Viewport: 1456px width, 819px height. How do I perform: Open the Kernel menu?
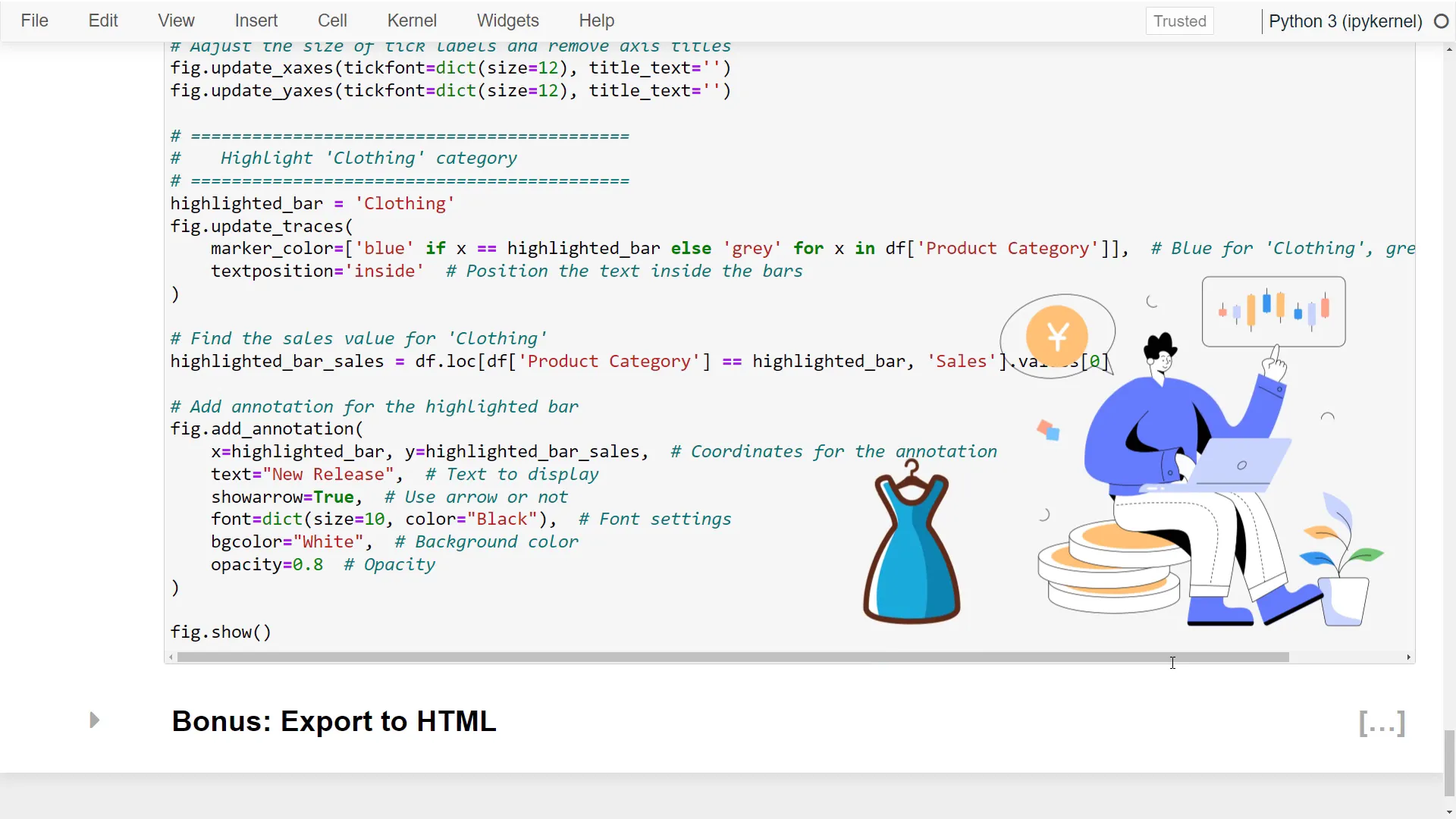(x=412, y=20)
